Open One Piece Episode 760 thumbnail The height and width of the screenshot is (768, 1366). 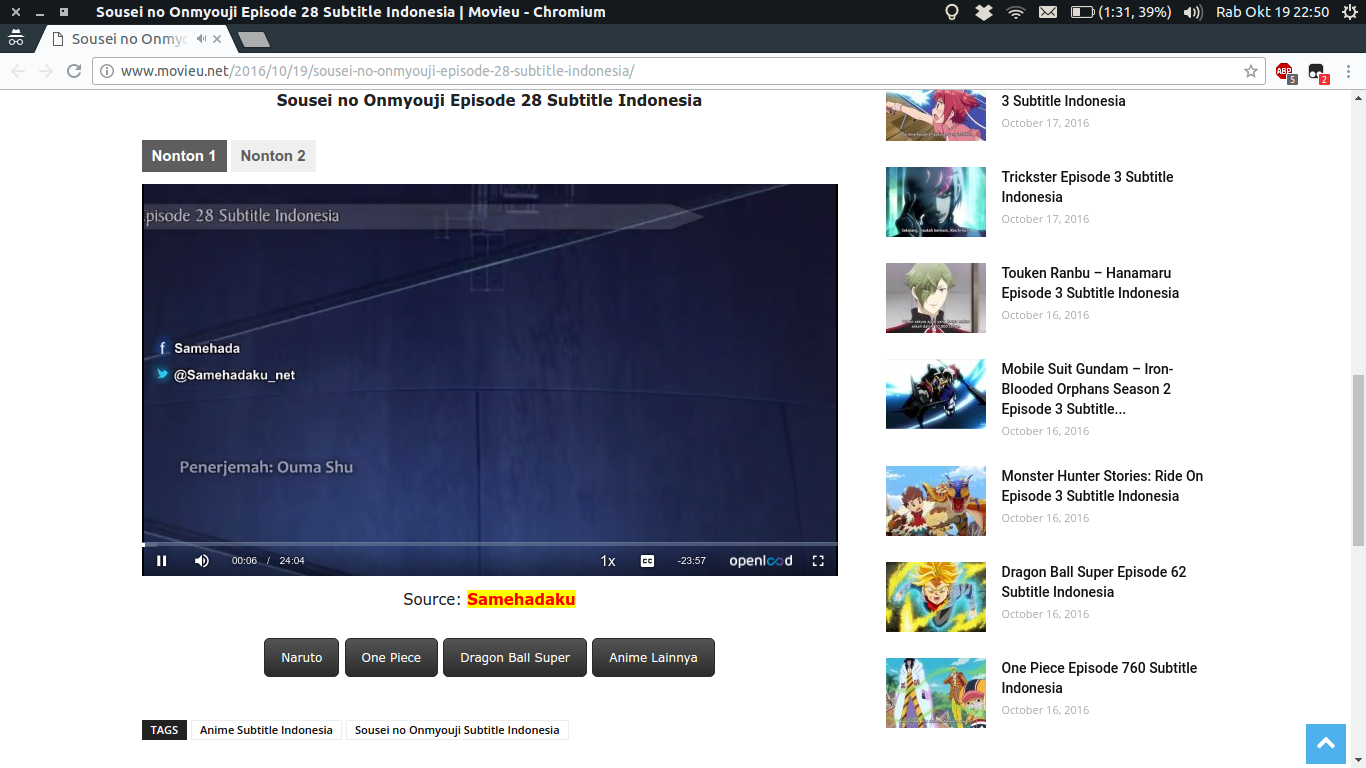tap(936, 693)
